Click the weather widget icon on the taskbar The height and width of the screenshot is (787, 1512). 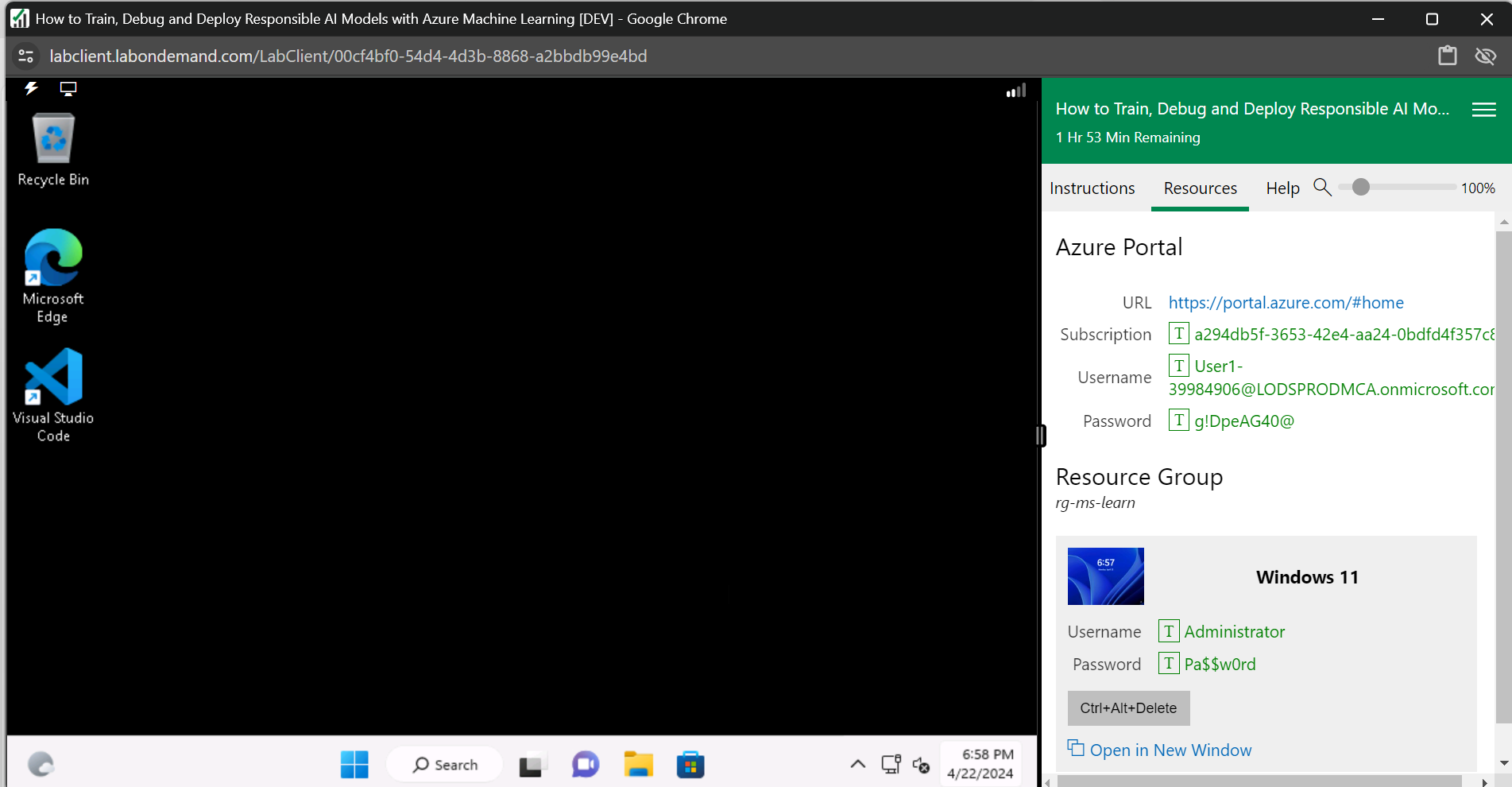pyautogui.click(x=41, y=765)
